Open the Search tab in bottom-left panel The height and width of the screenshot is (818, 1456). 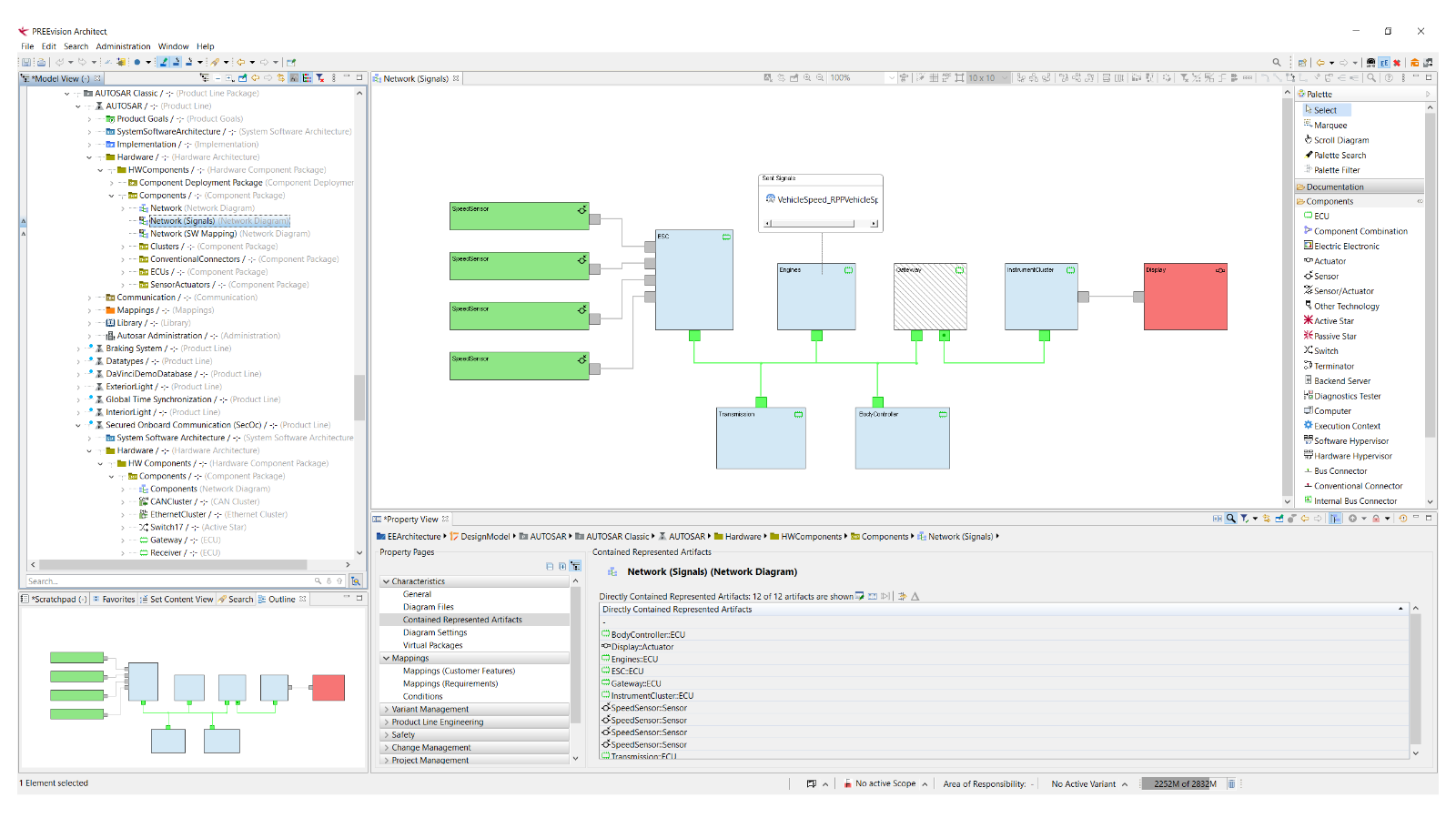[236, 600]
